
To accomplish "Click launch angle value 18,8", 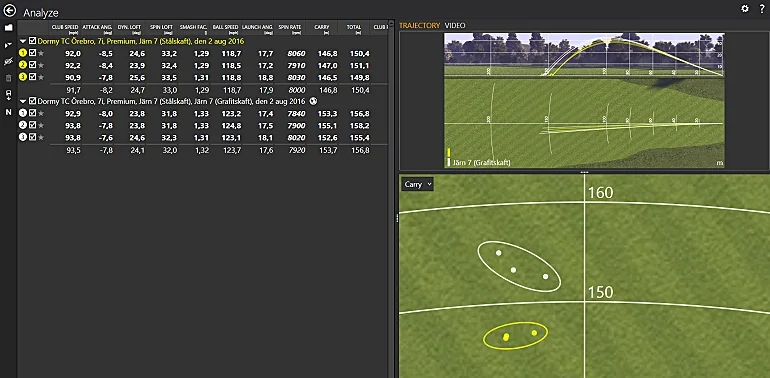I will point(266,77).
